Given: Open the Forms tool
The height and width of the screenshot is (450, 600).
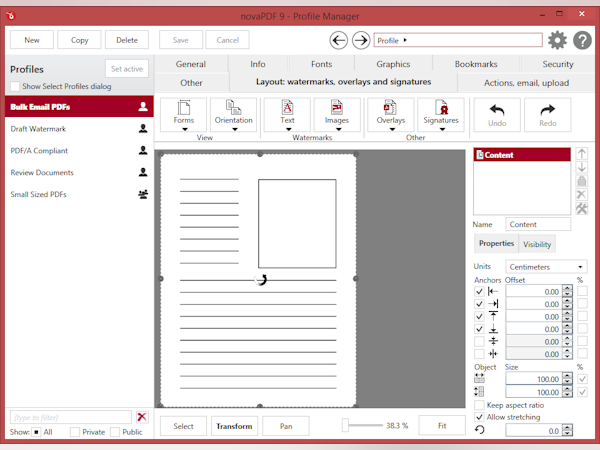Looking at the screenshot, I should pyautogui.click(x=184, y=114).
